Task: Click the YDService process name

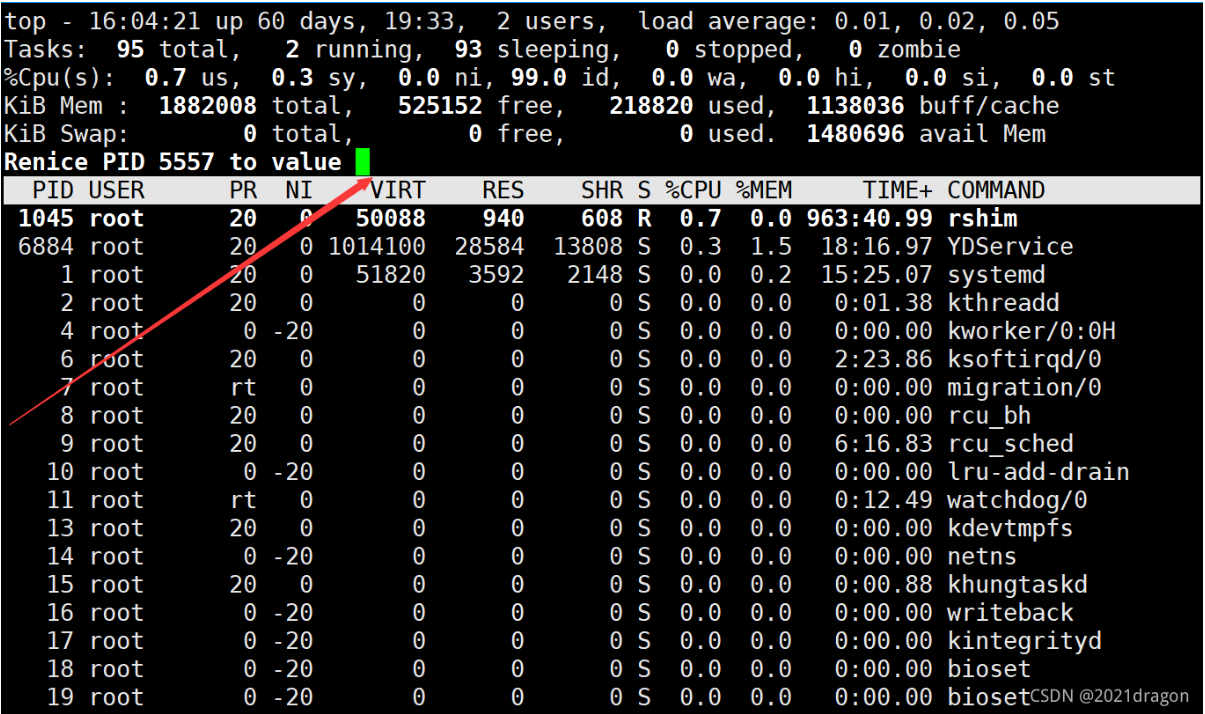Action: [x=1010, y=246]
